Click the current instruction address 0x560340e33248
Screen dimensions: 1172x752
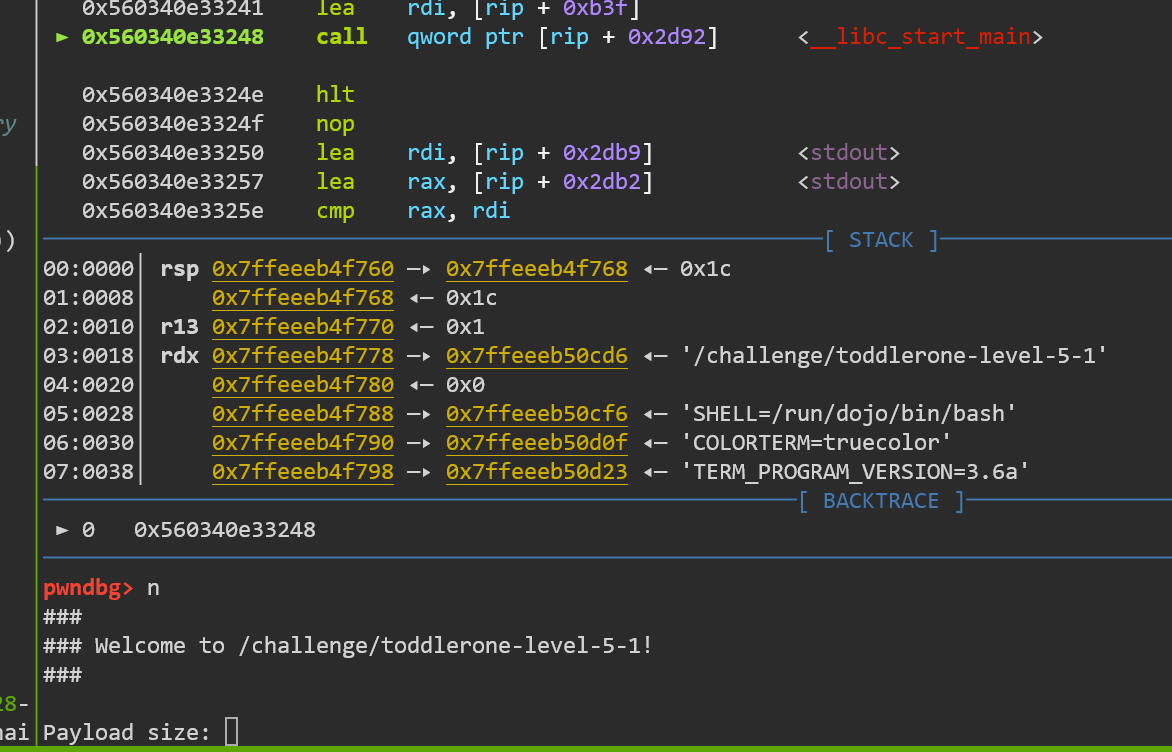[x=173, y=37]
